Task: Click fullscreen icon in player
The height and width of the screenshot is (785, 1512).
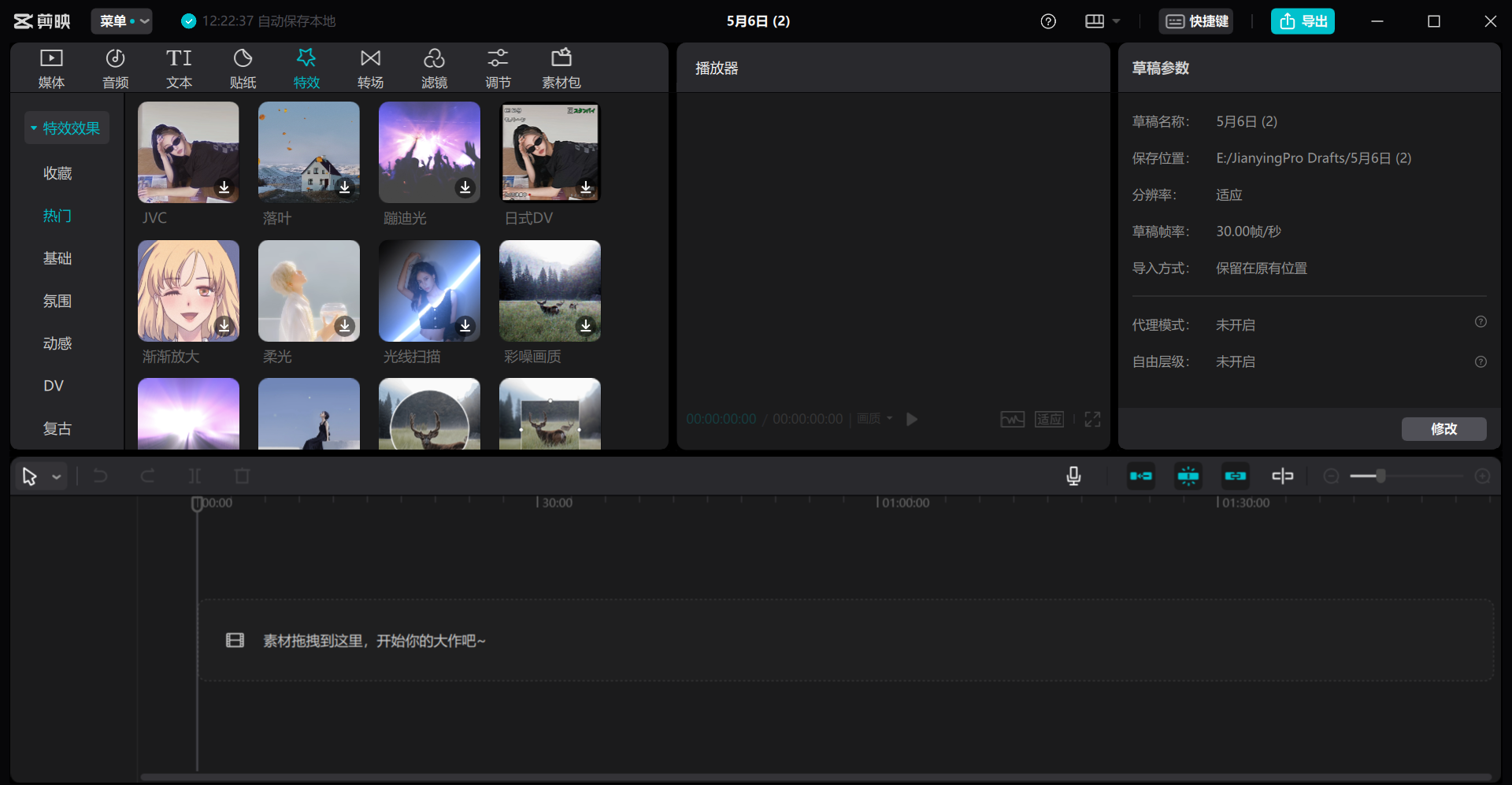Action: point(1092,419)
